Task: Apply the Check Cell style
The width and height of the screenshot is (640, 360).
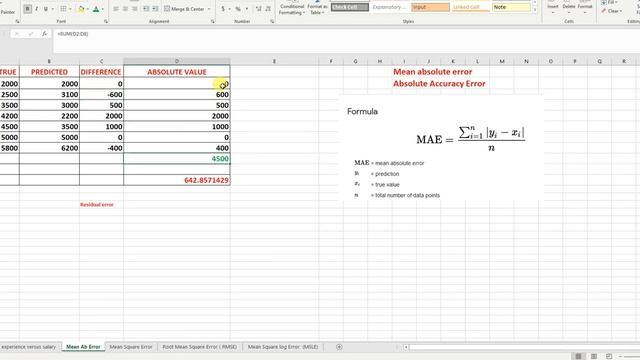Action: tap(350, 7)
